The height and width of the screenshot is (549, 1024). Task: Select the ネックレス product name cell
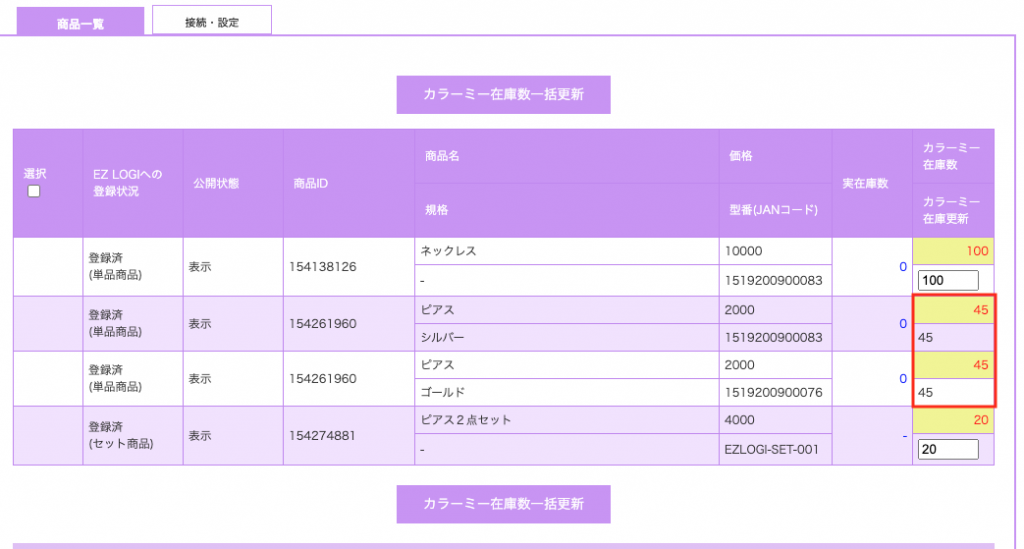pos(566,251)
